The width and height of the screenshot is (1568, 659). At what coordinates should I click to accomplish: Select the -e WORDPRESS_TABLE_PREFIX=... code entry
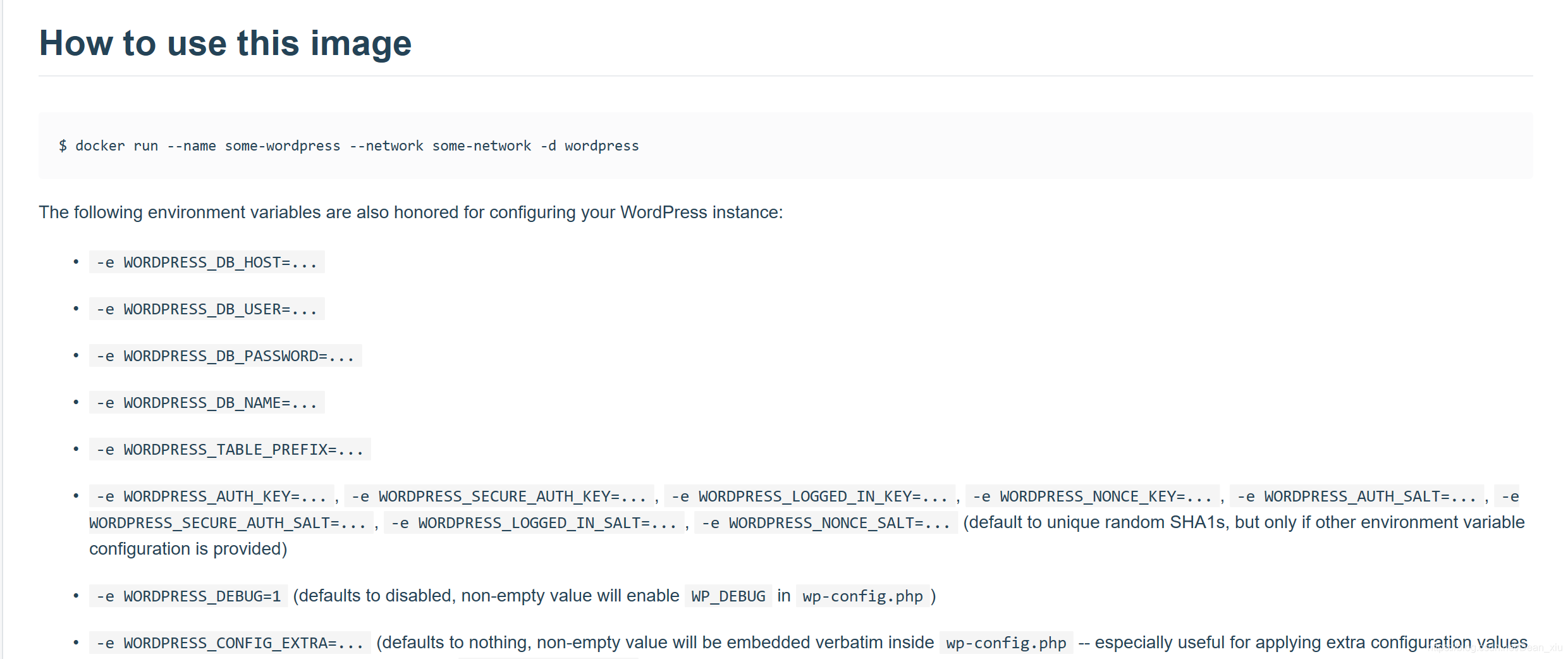point(230,449)
